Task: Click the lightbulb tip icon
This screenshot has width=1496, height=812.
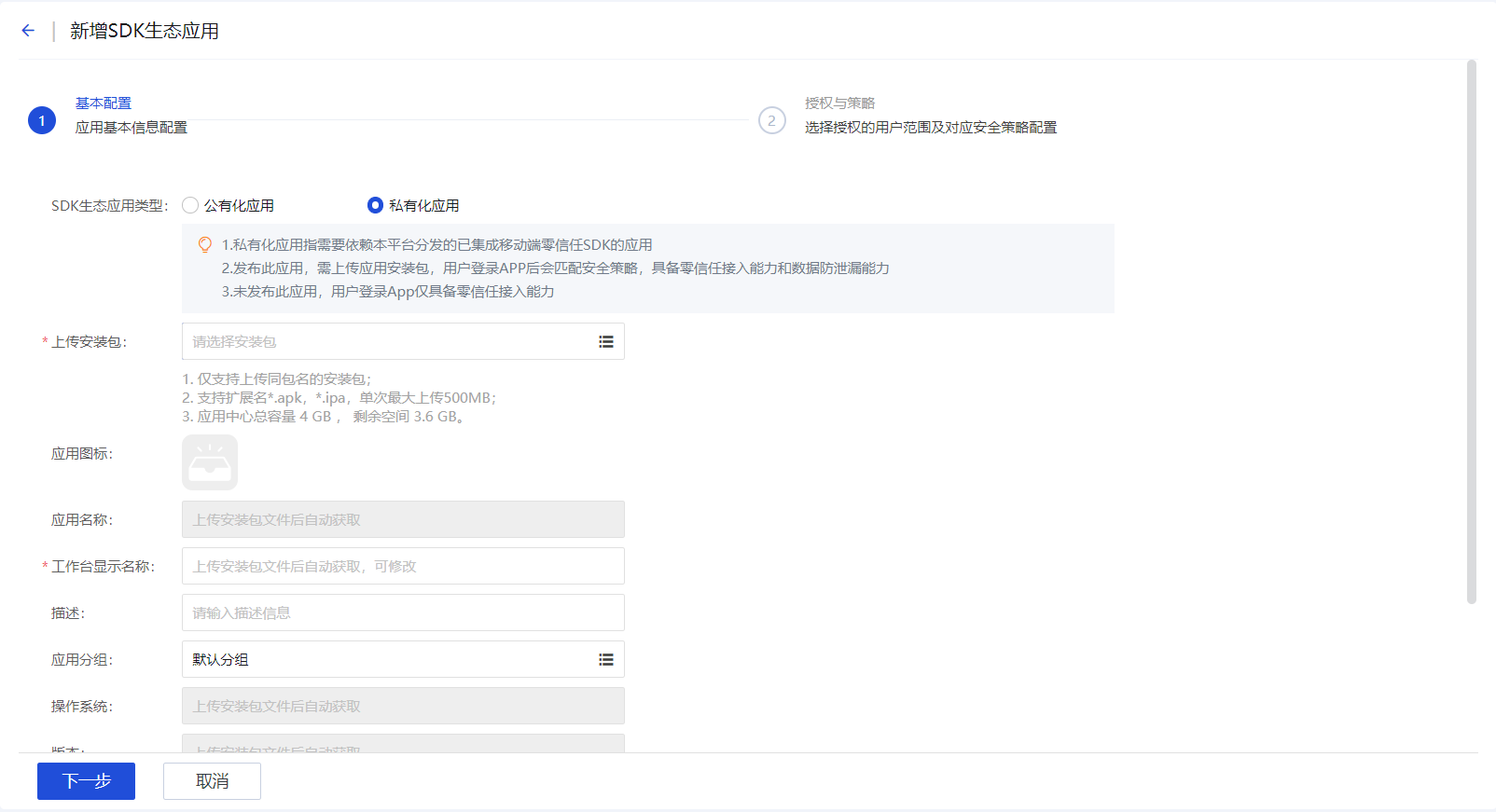Action: click(205, 245)
